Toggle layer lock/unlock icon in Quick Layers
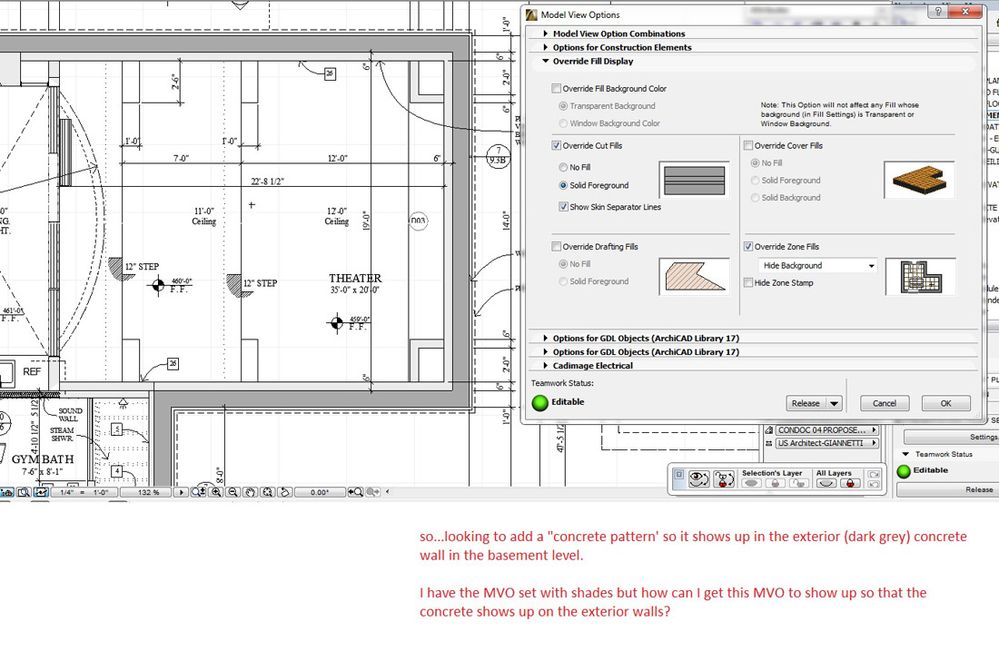This screenshot has height=650, width=999. 724,479
